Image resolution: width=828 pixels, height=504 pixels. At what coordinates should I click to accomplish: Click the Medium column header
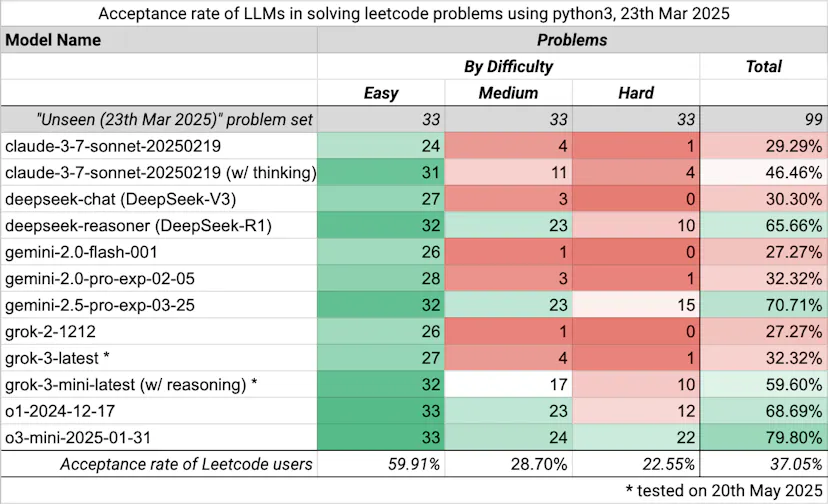click(x=508, y=93)
